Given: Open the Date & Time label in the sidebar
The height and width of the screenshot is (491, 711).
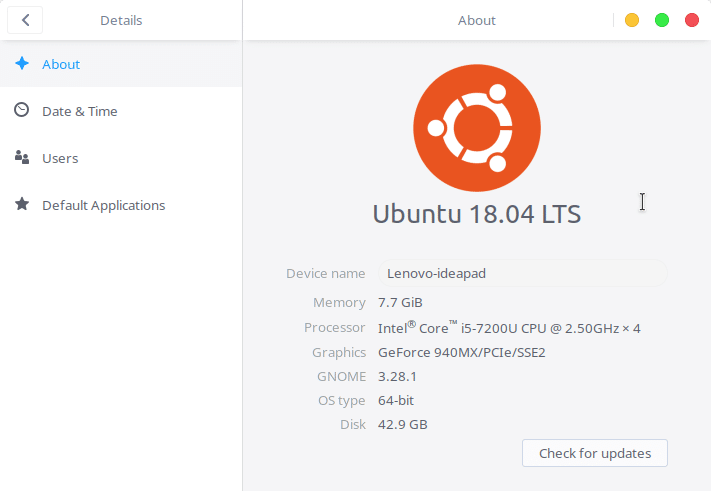Looking at the screenshot, I should [x=80, y=112].
